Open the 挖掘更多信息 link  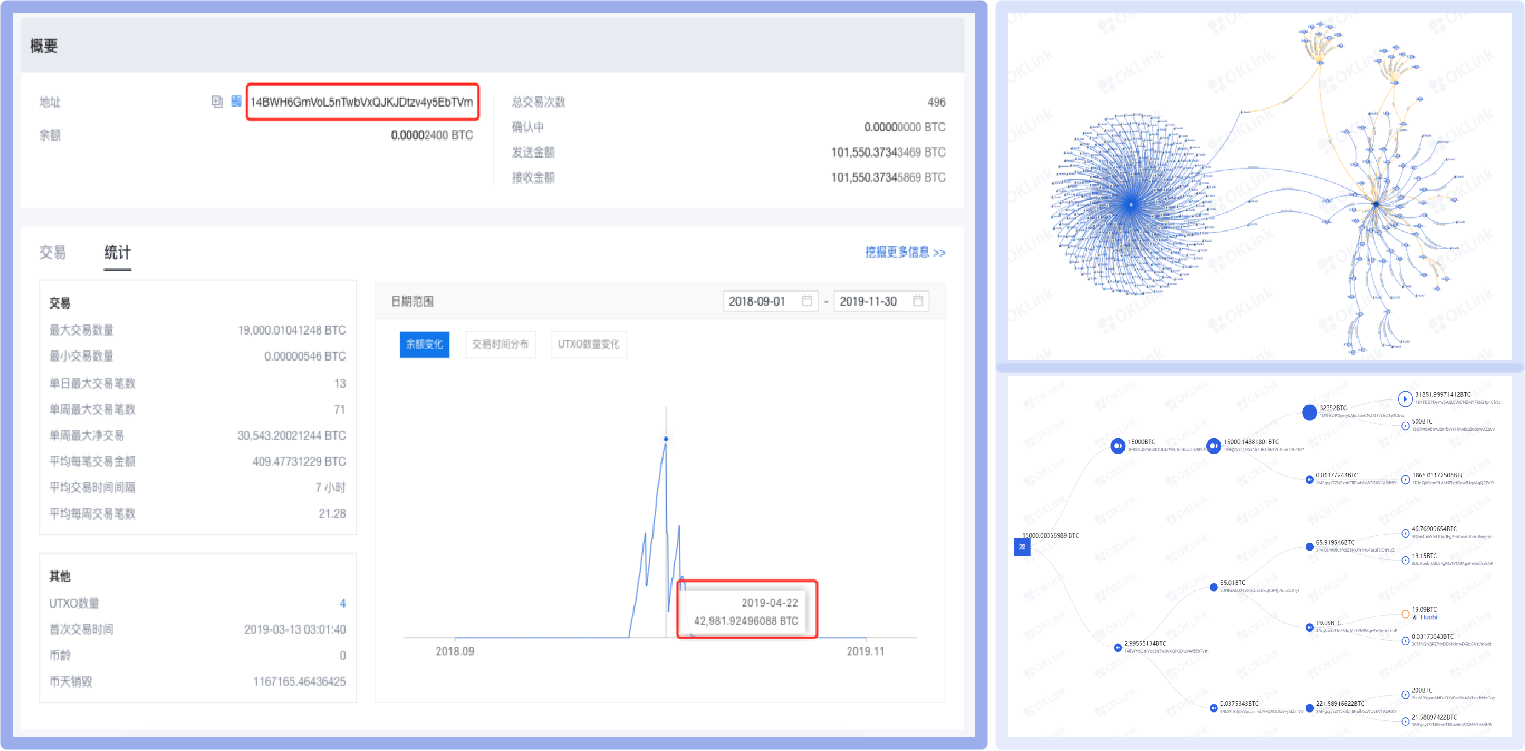905,252
